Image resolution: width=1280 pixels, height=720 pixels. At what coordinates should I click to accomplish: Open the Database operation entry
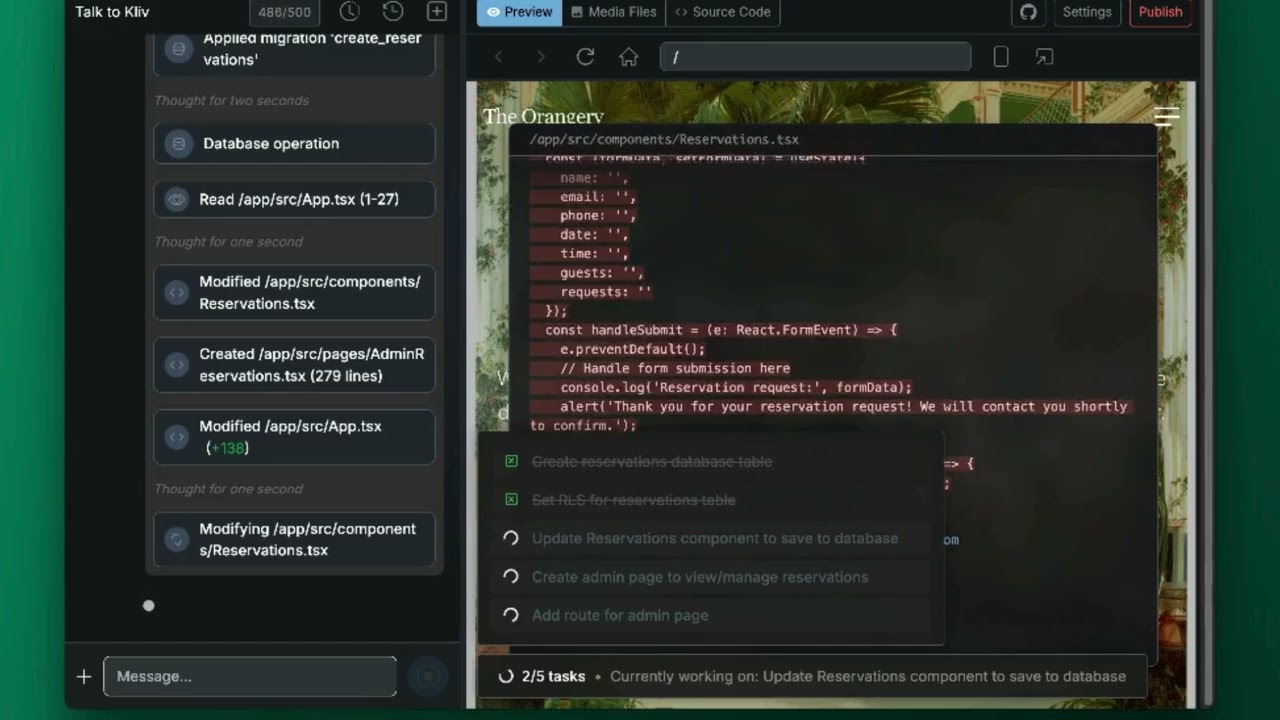coord(294,144)
